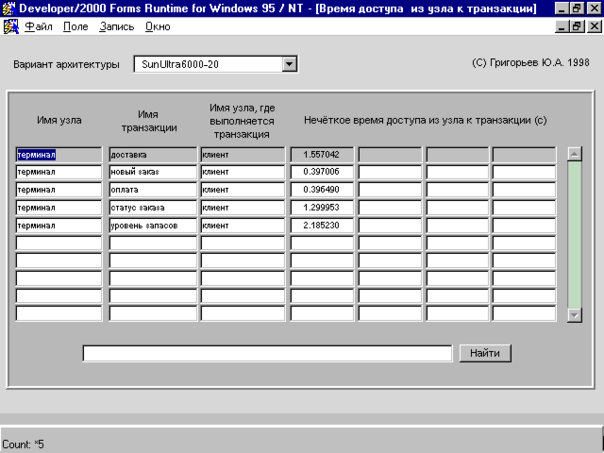The height and width of the screenshot is (453, 604).
Task: Open the Окно menu
Action: click(x=158, y=27)
